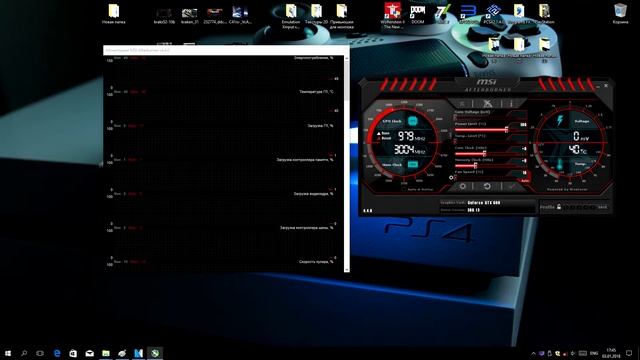Click the Mem Clock chip icon on the left gauge
Screen dimensions: 640x360
pyautogui.click(x=413, y=164)
